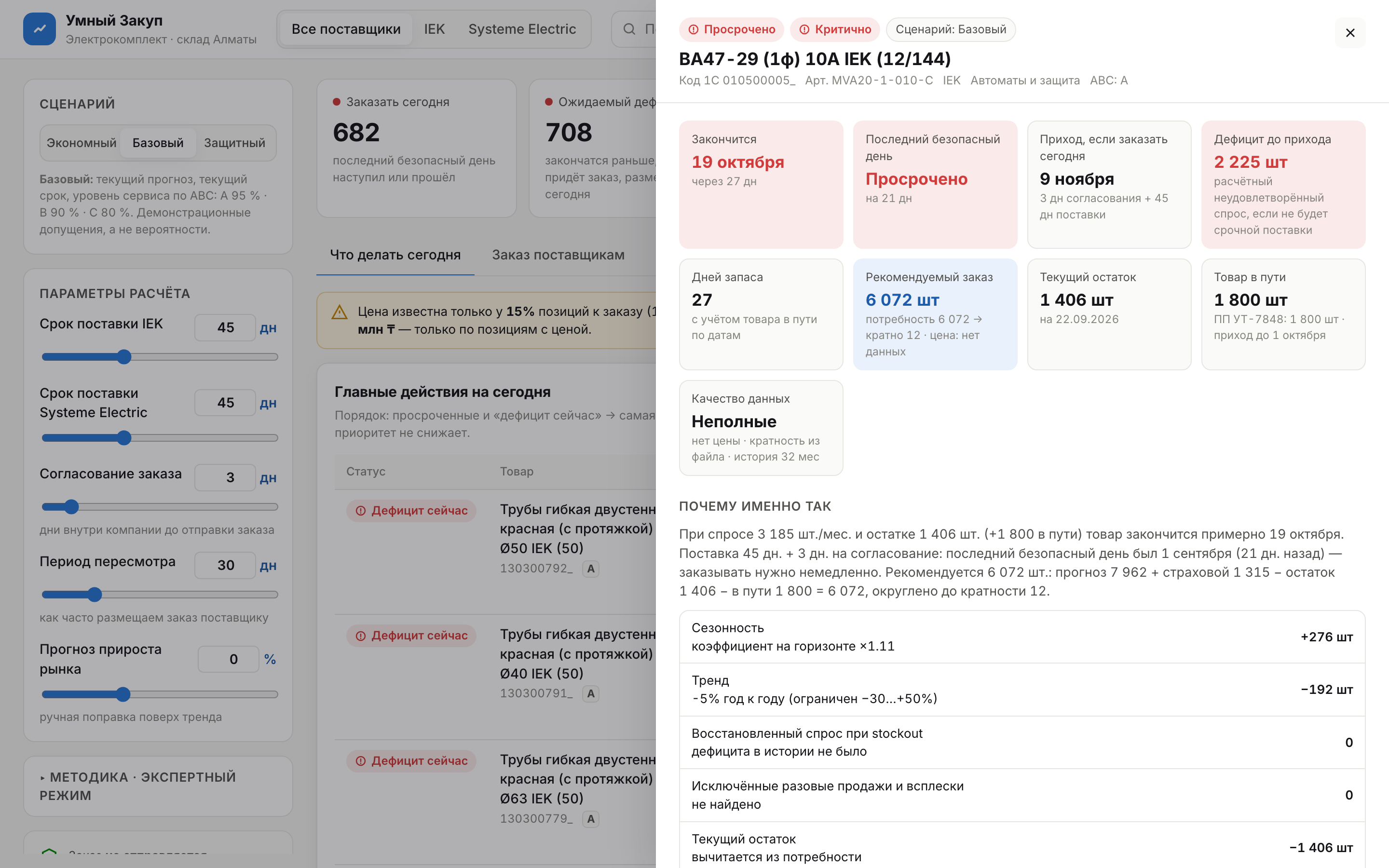The image size is (1389, 868).
Task: Click ABC class A badge beside 130300791_
Action: click(591, 693)
